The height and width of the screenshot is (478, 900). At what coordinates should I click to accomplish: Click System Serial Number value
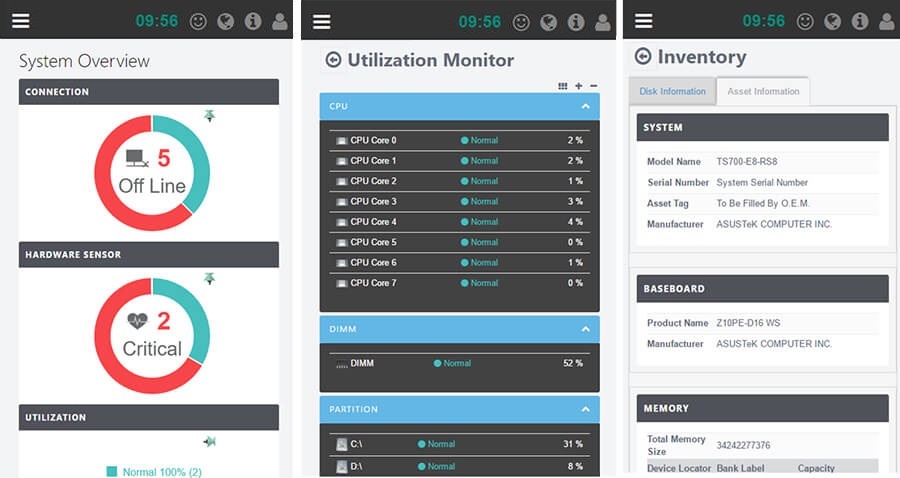point(762,182)
